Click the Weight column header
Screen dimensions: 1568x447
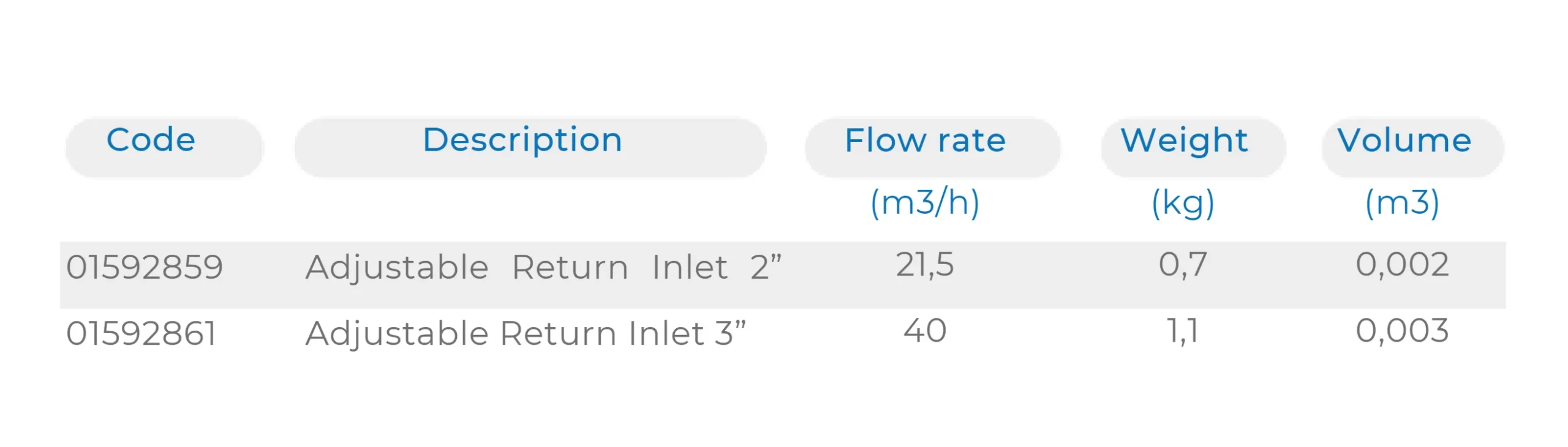point(1185,141)
